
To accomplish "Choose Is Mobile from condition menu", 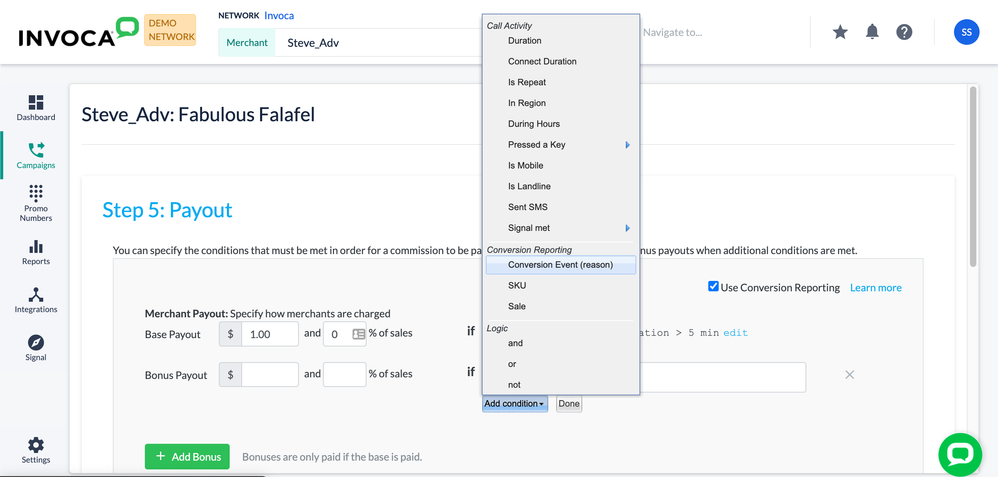I will pos(526,166).
